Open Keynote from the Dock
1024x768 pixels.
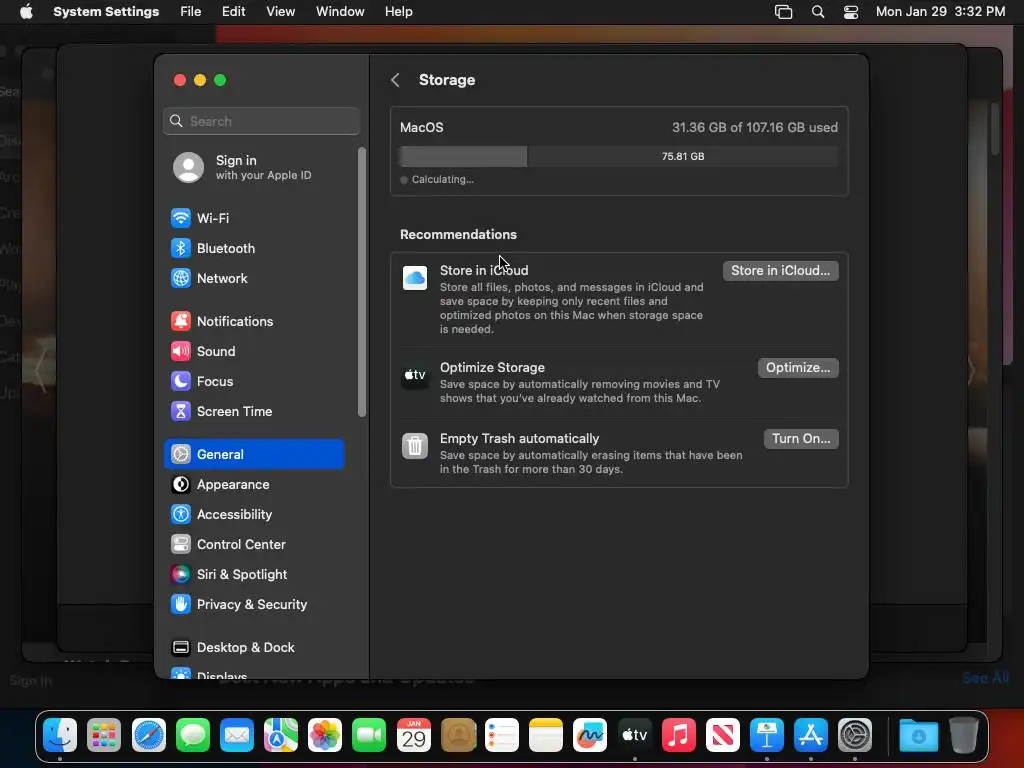pos(767,736)
